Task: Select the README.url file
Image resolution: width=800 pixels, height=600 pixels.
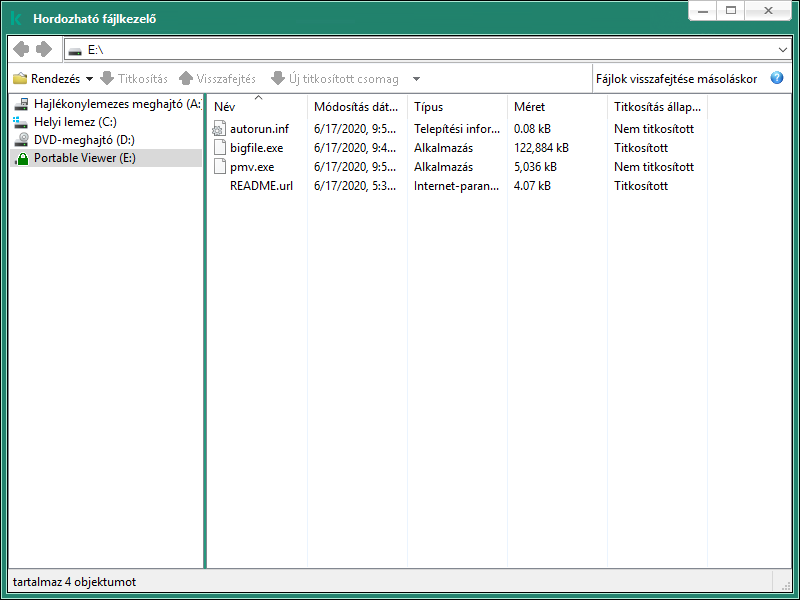Action: [261, 186]
